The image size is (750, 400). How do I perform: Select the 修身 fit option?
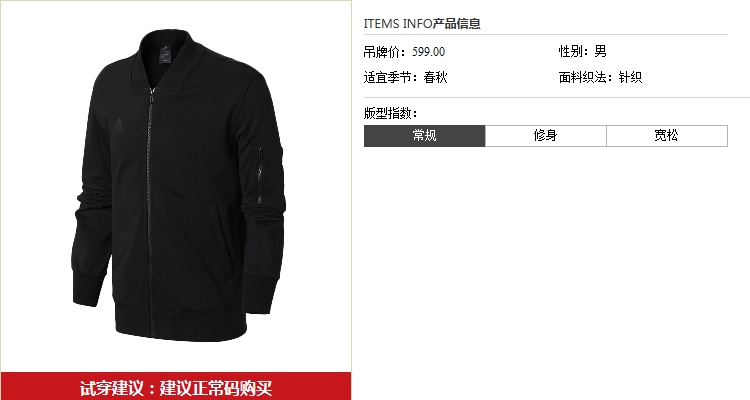[546, 136]
